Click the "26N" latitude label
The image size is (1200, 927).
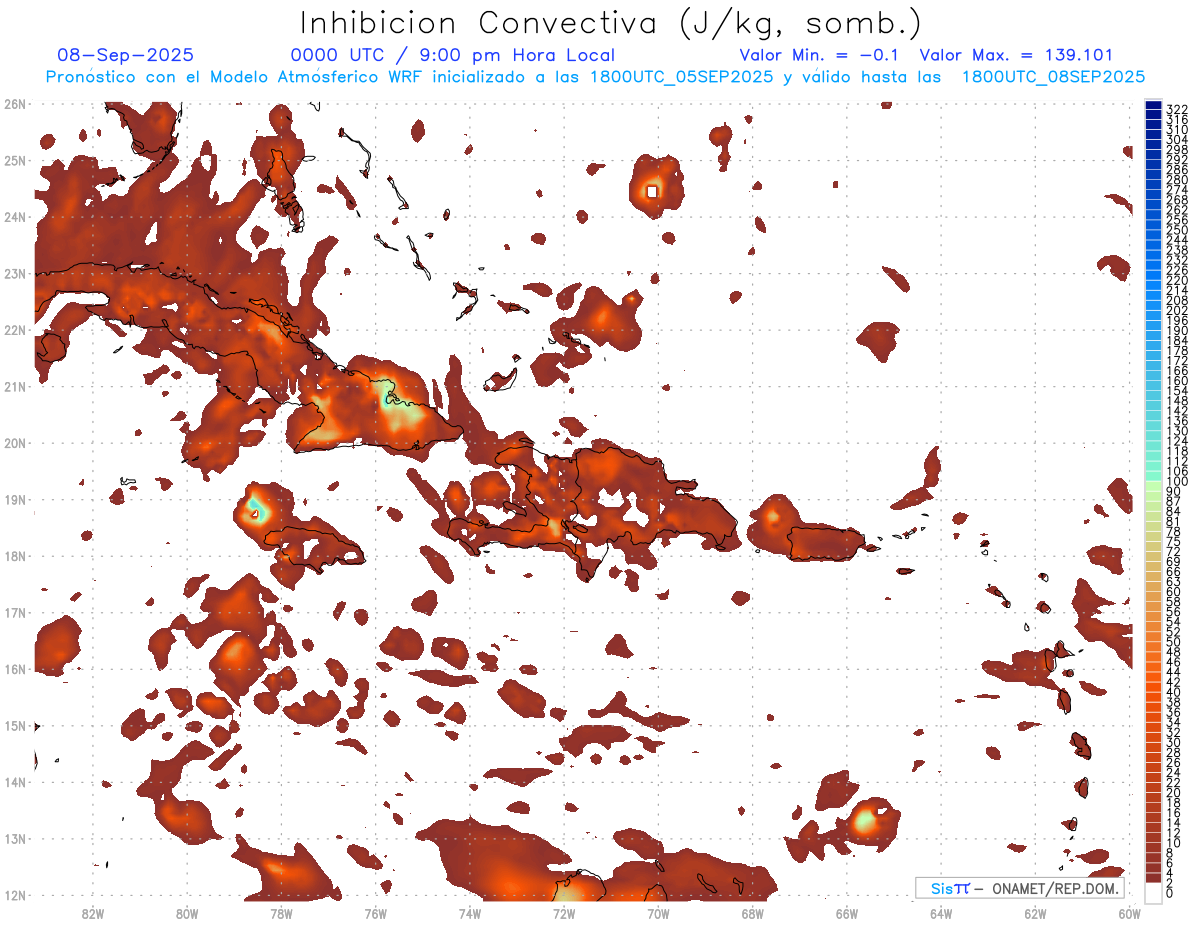pos(15,104)
